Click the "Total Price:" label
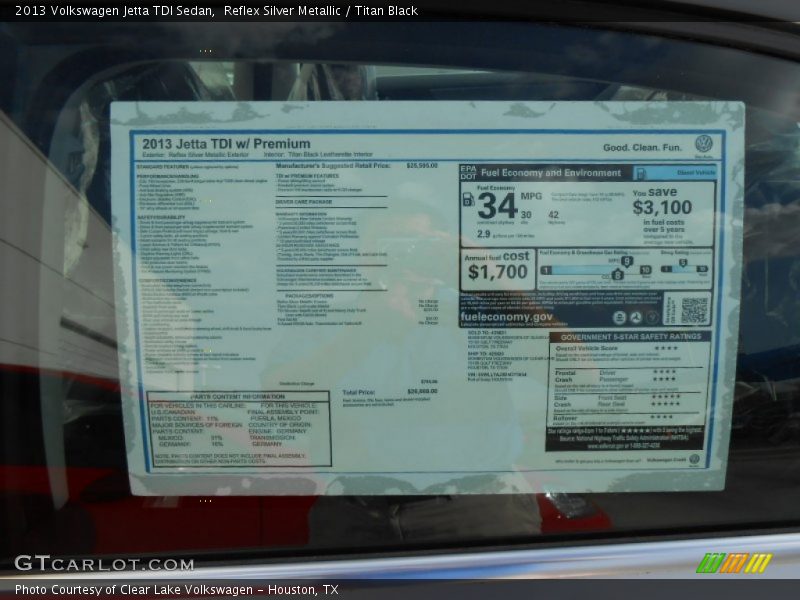This screenshot has width=800, height=600. click(359, 392)
